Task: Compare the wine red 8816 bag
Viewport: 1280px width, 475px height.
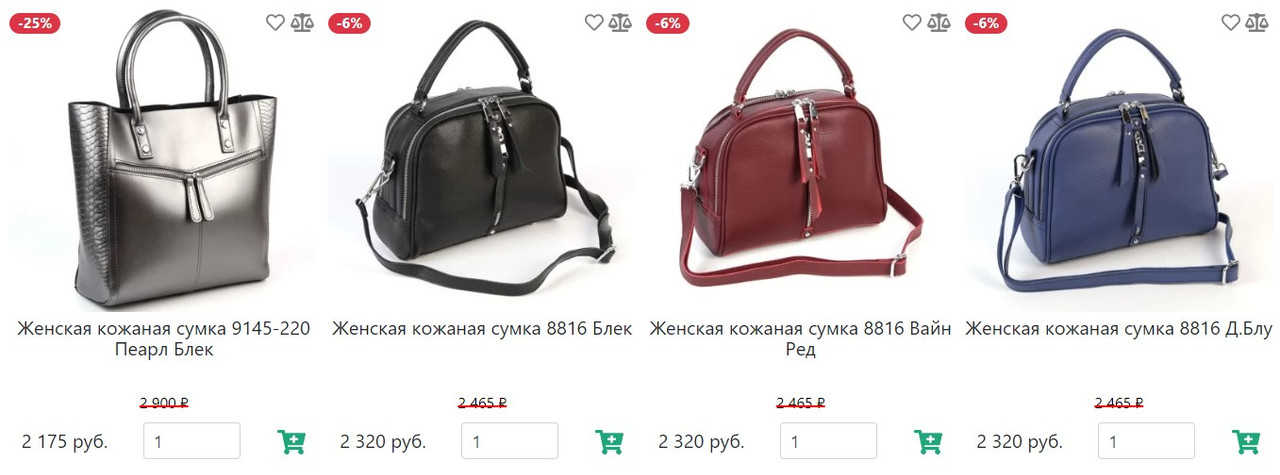Action: click(x=938, y=22)
